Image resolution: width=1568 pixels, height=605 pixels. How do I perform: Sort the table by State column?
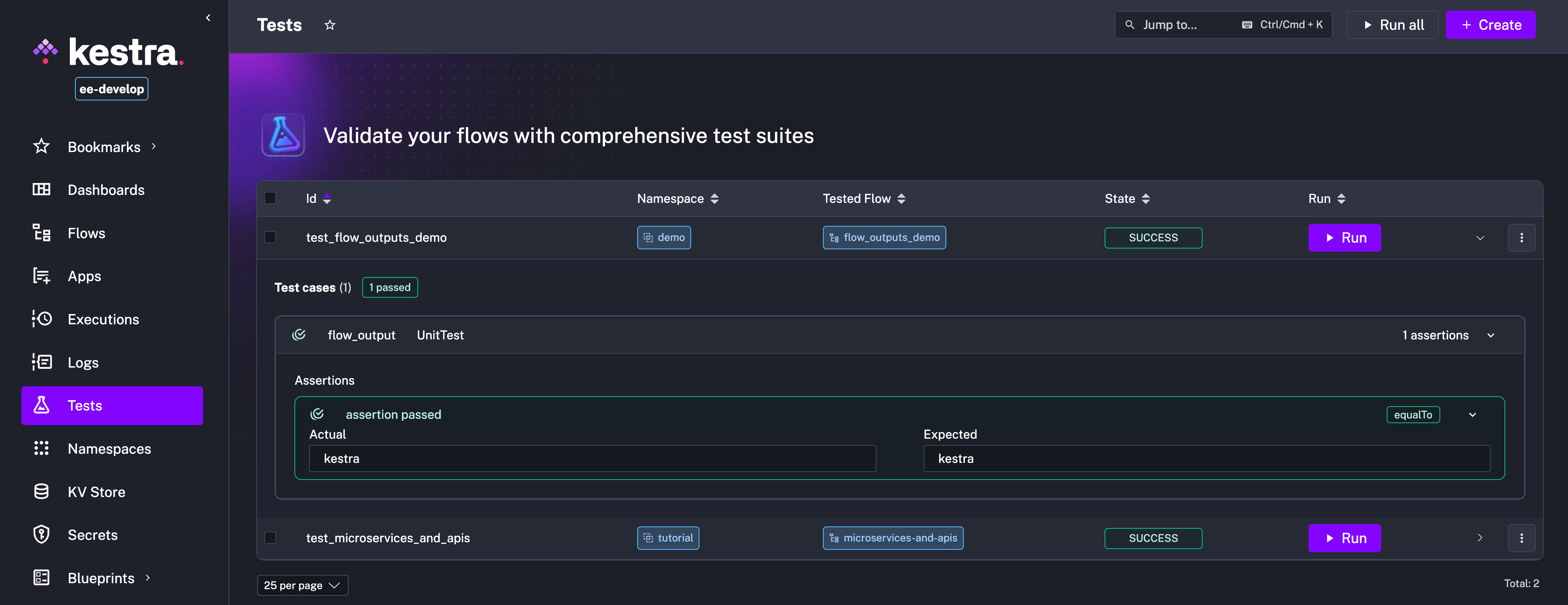pos(1145,198)
